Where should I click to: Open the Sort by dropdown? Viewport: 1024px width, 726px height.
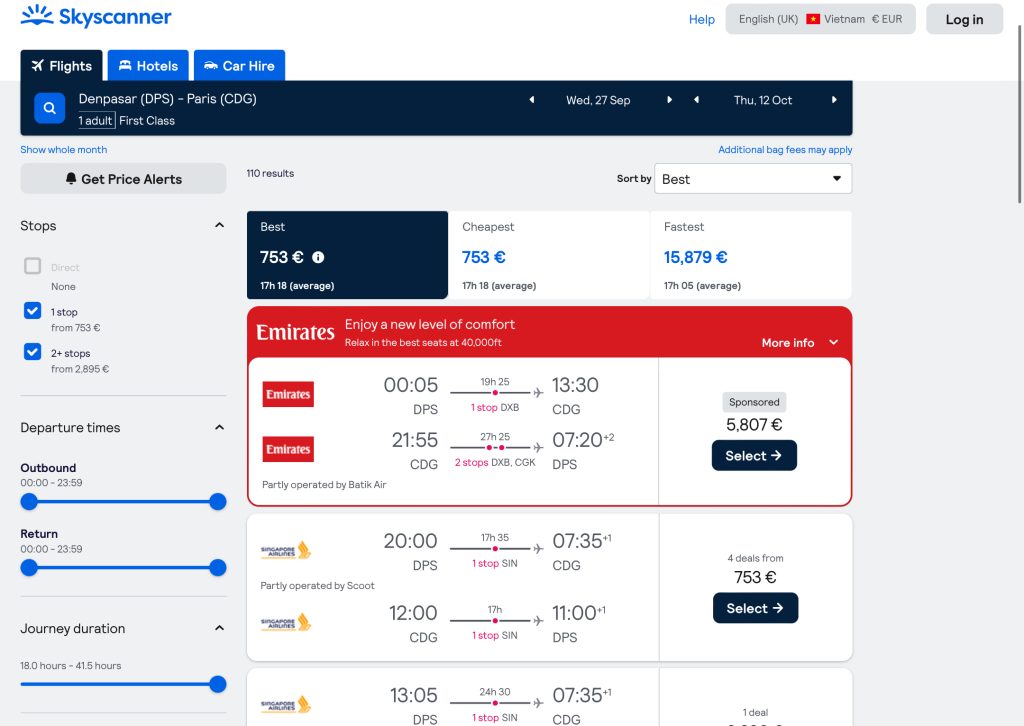pos(752,179)
